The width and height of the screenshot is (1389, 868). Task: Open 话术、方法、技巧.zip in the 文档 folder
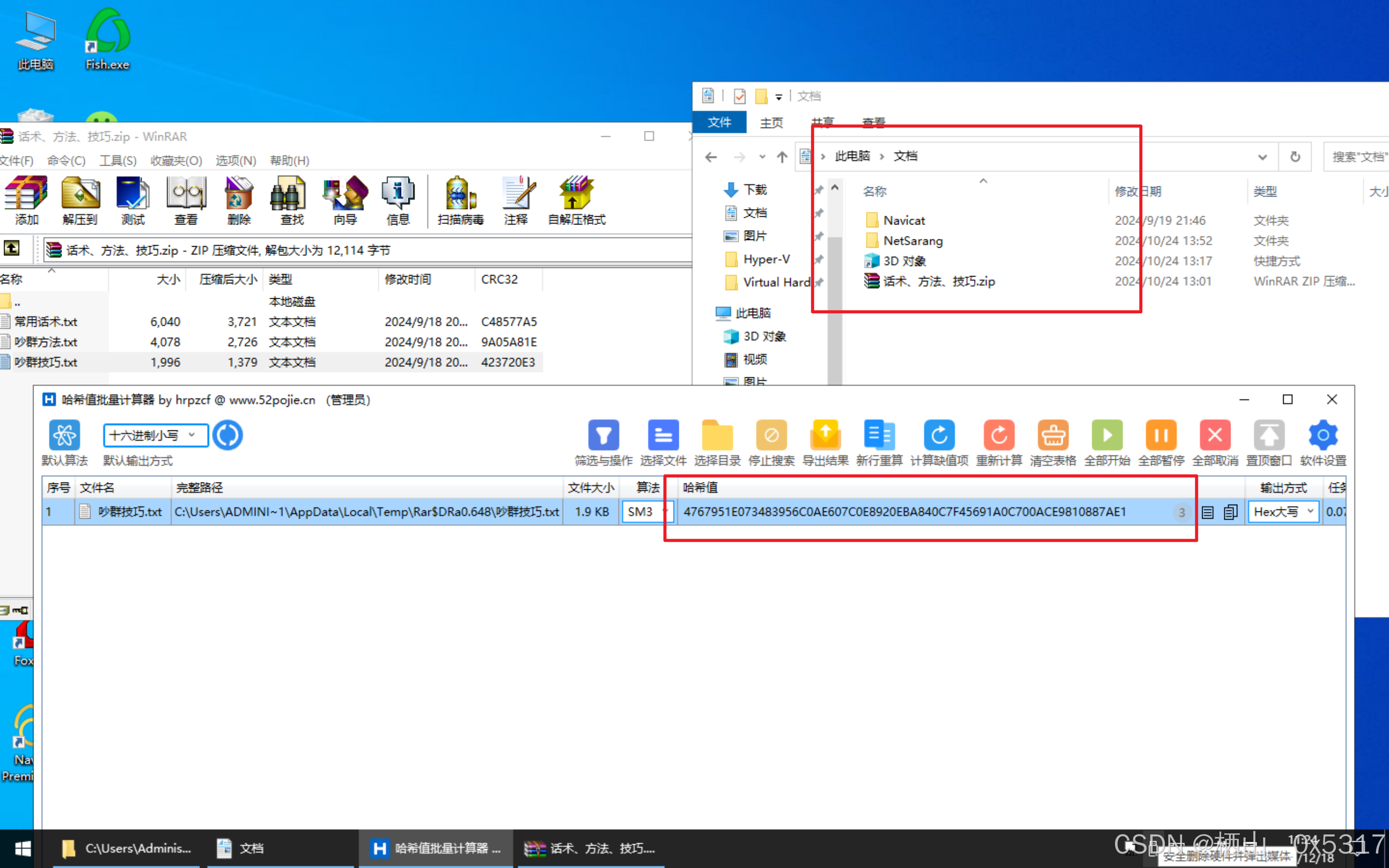coord(938,281)
